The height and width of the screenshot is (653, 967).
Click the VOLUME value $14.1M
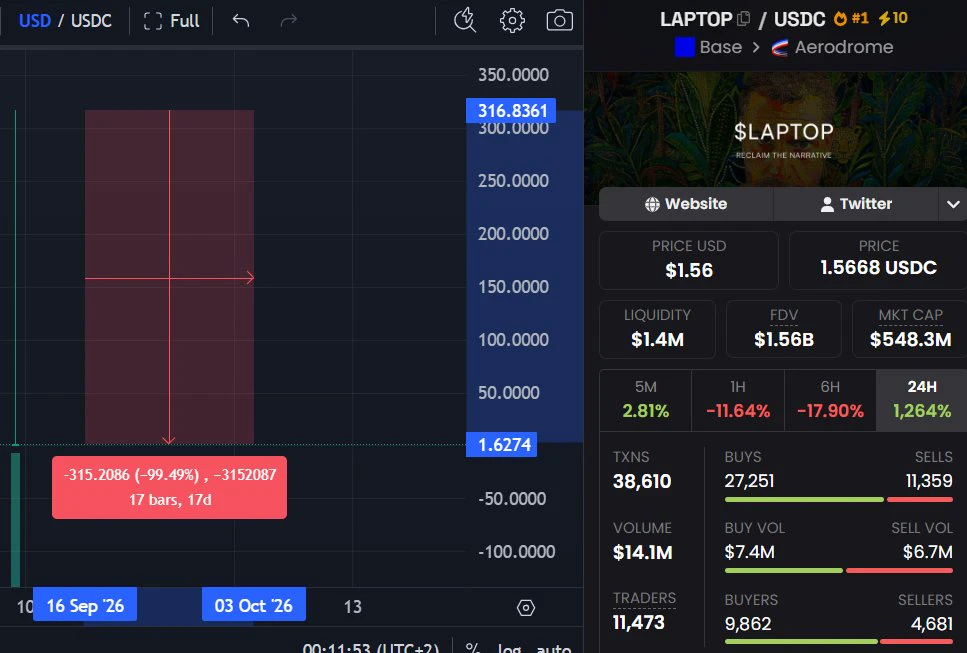tap(643, 552)
